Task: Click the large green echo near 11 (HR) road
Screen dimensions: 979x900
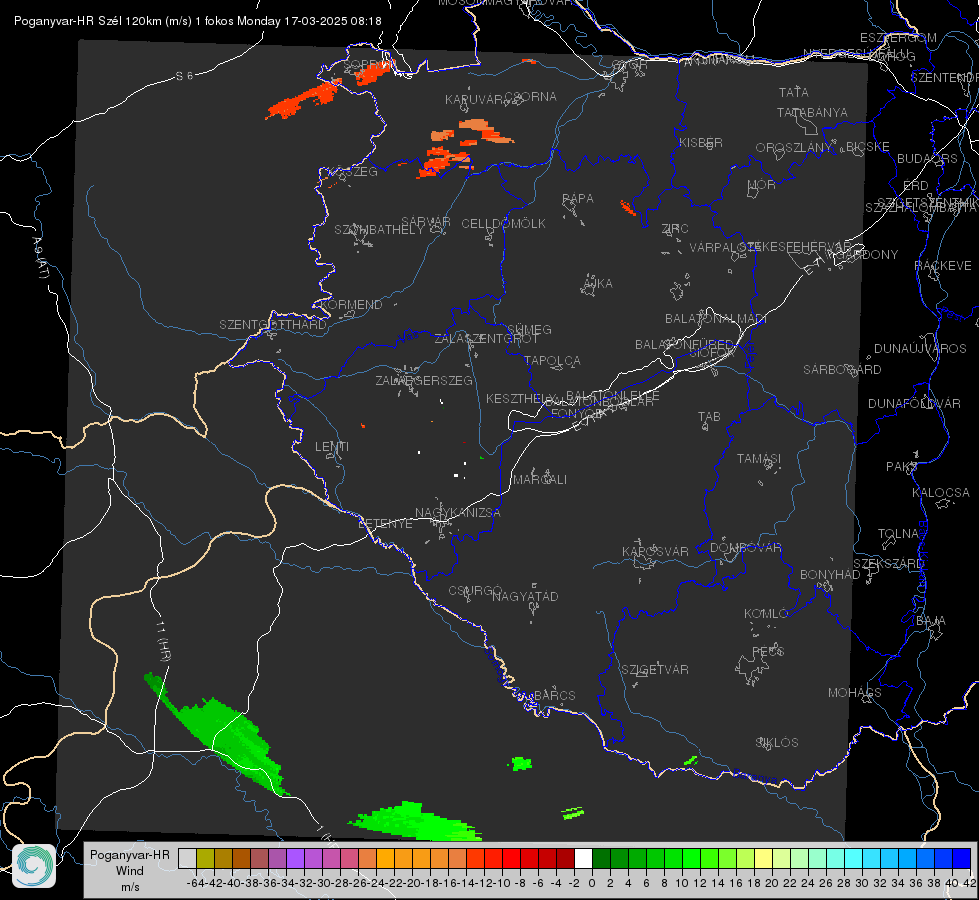Action: pos(219,736)
